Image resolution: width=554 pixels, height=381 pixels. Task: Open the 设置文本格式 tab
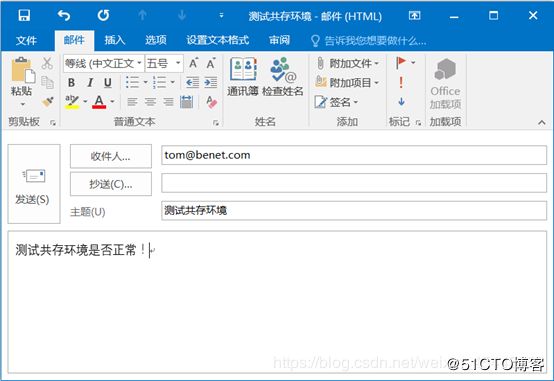pyautogui.click(x=218, y=40)
